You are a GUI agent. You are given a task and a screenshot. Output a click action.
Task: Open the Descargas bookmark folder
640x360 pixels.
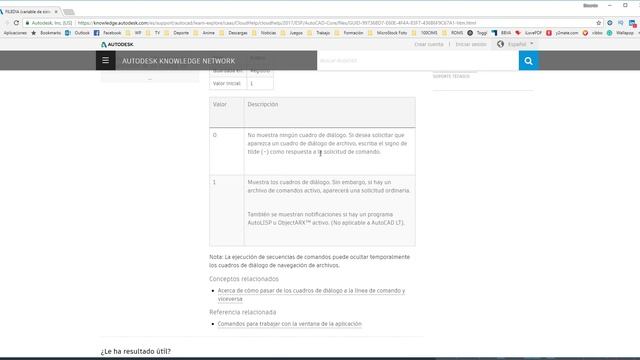[x=234, y=33]
